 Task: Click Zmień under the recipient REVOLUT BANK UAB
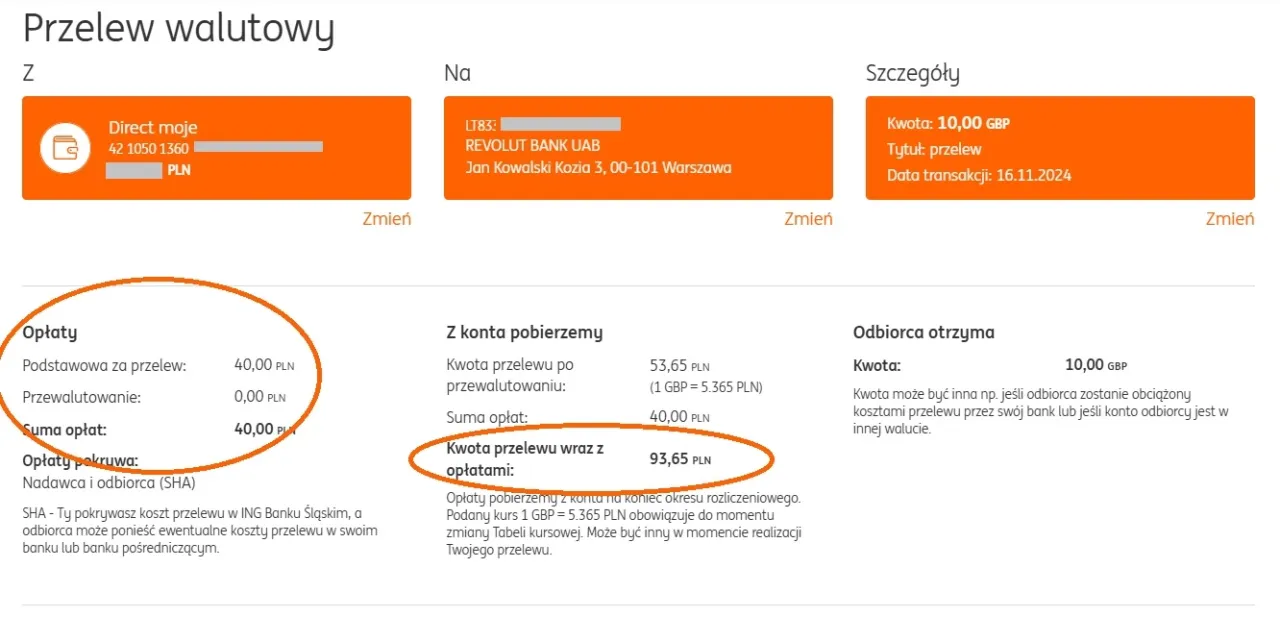808,218
